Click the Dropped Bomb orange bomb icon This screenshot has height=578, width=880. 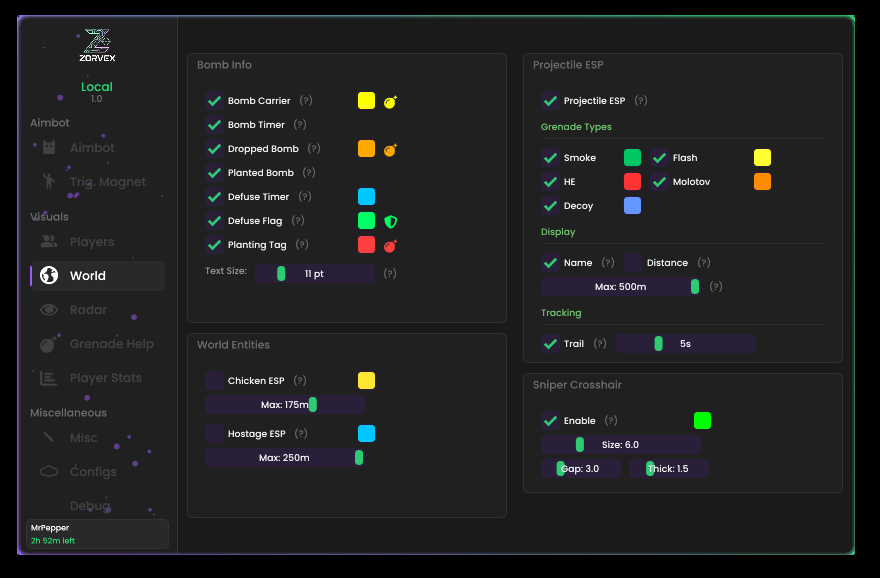[391, 149]
